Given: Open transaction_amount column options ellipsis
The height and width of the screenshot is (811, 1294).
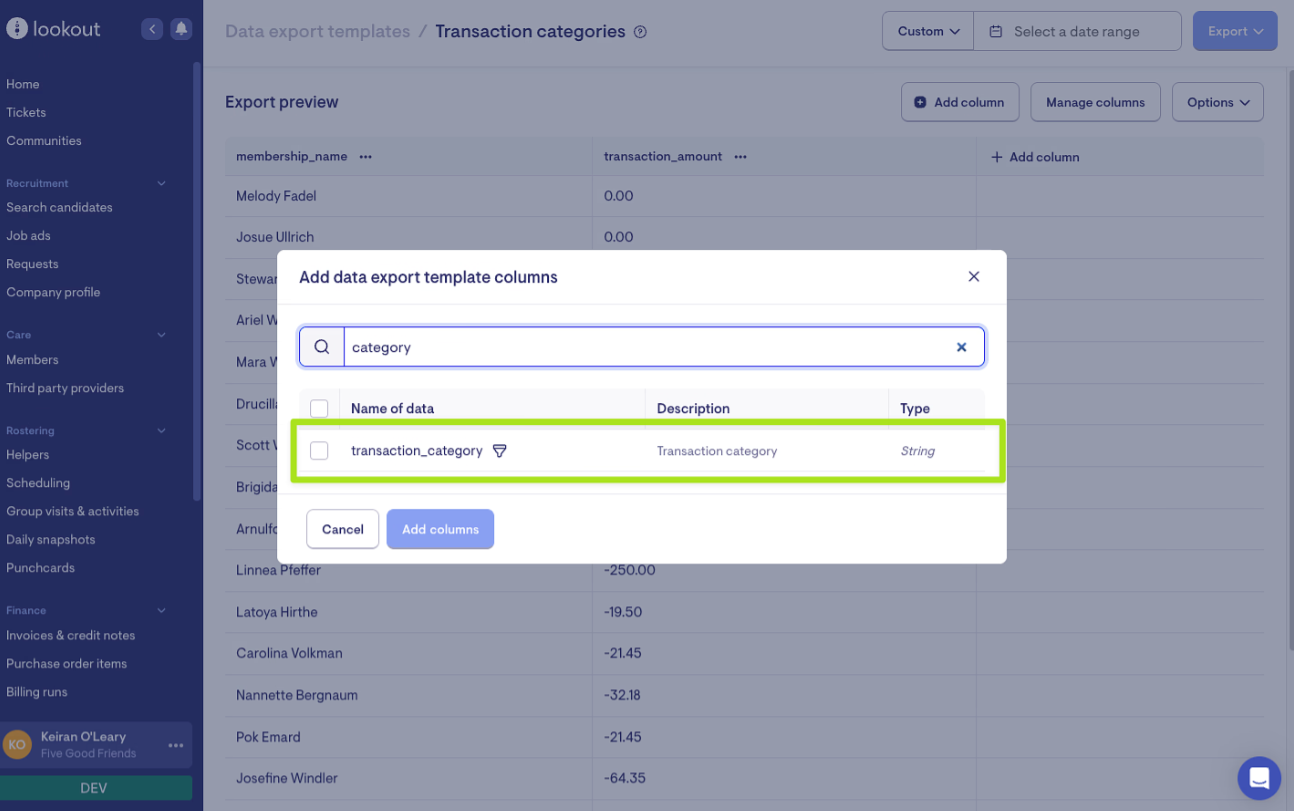Looking at the screenshot, I should pos(741,157).
